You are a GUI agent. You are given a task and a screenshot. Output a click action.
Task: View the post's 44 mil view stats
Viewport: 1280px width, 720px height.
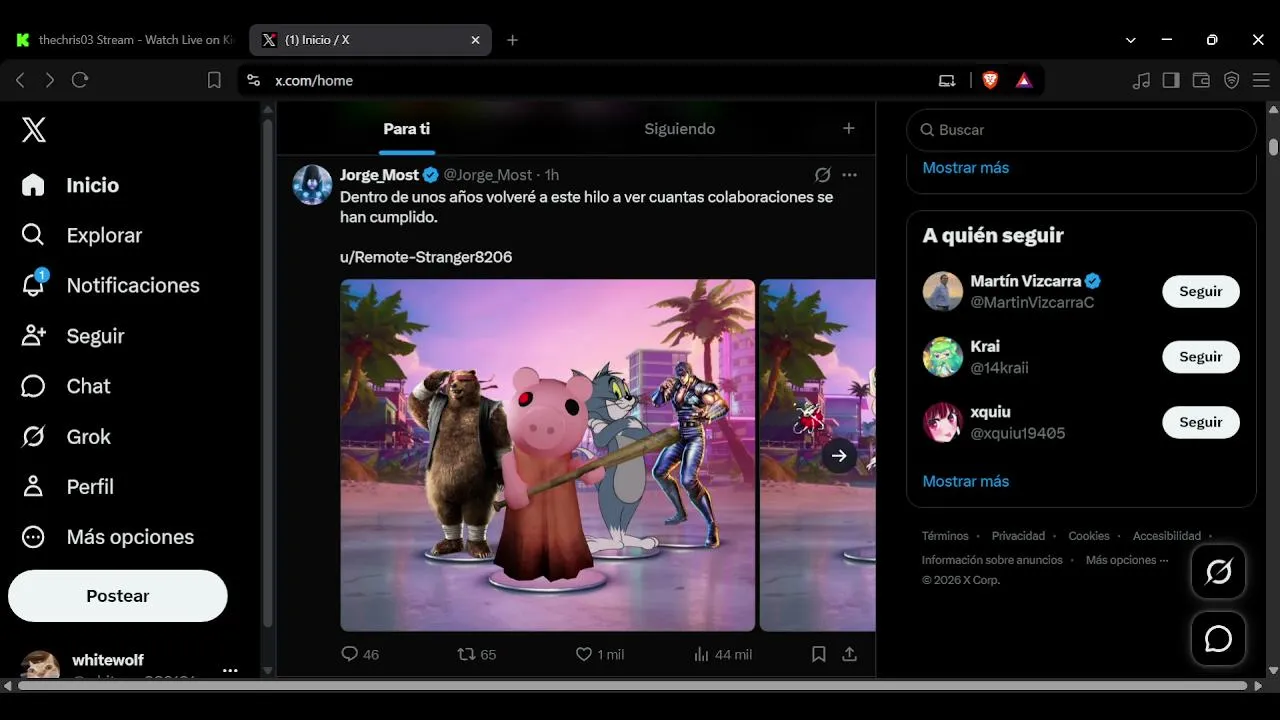pyautogui.click(x=722, y=654)
